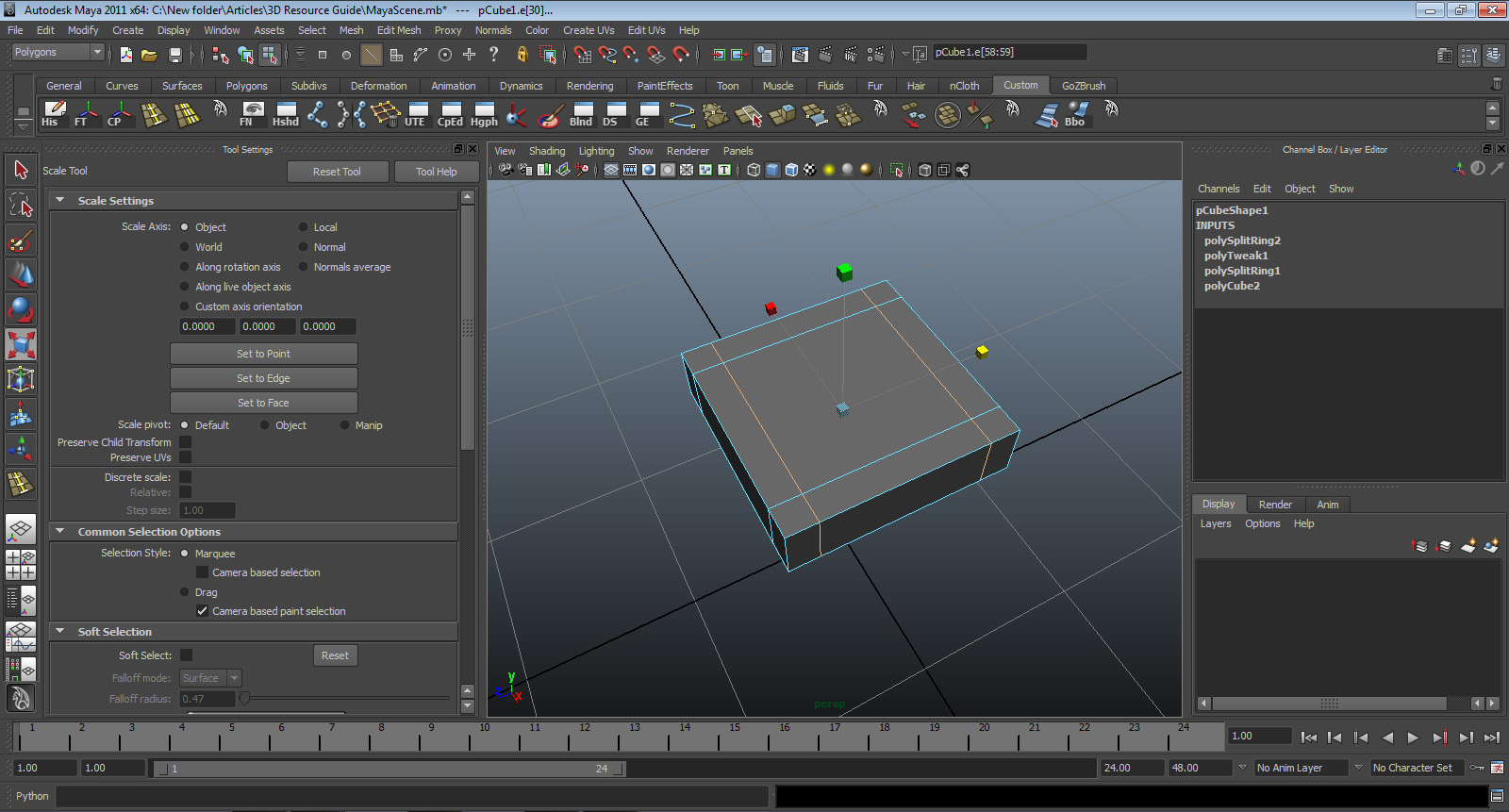Image resolution: width=1509 pixels, height=812 pixels.
Task: Collapse the Scale Settings section
Action: [x=60, y=200]
